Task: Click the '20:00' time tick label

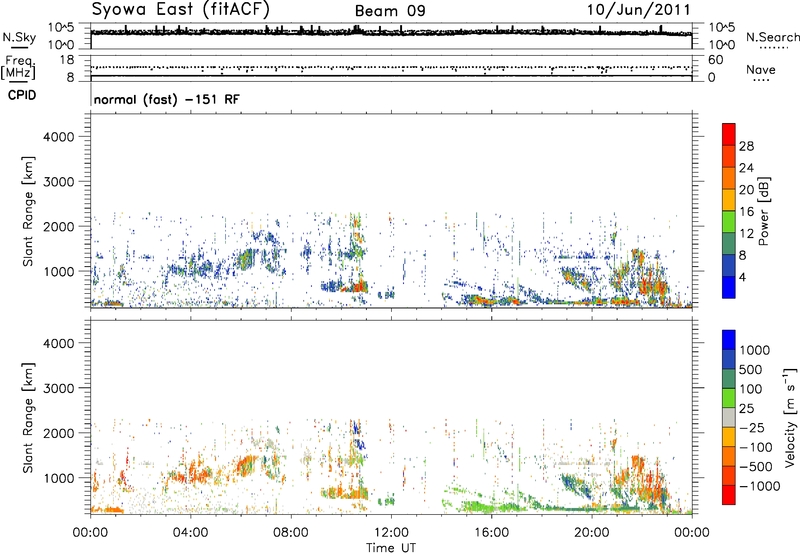Action: [x=591, y=532]
